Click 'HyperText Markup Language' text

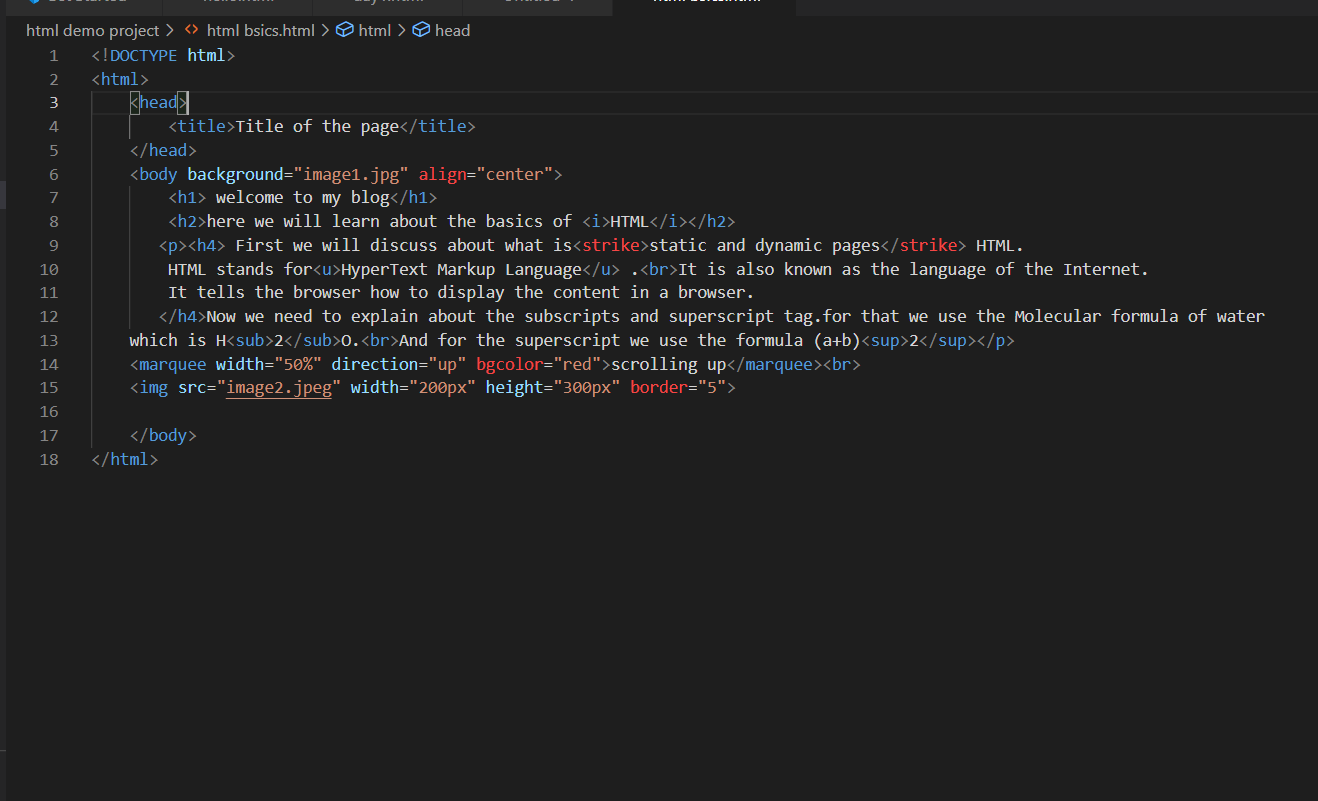pyautogui.click(x=462, y=269)
